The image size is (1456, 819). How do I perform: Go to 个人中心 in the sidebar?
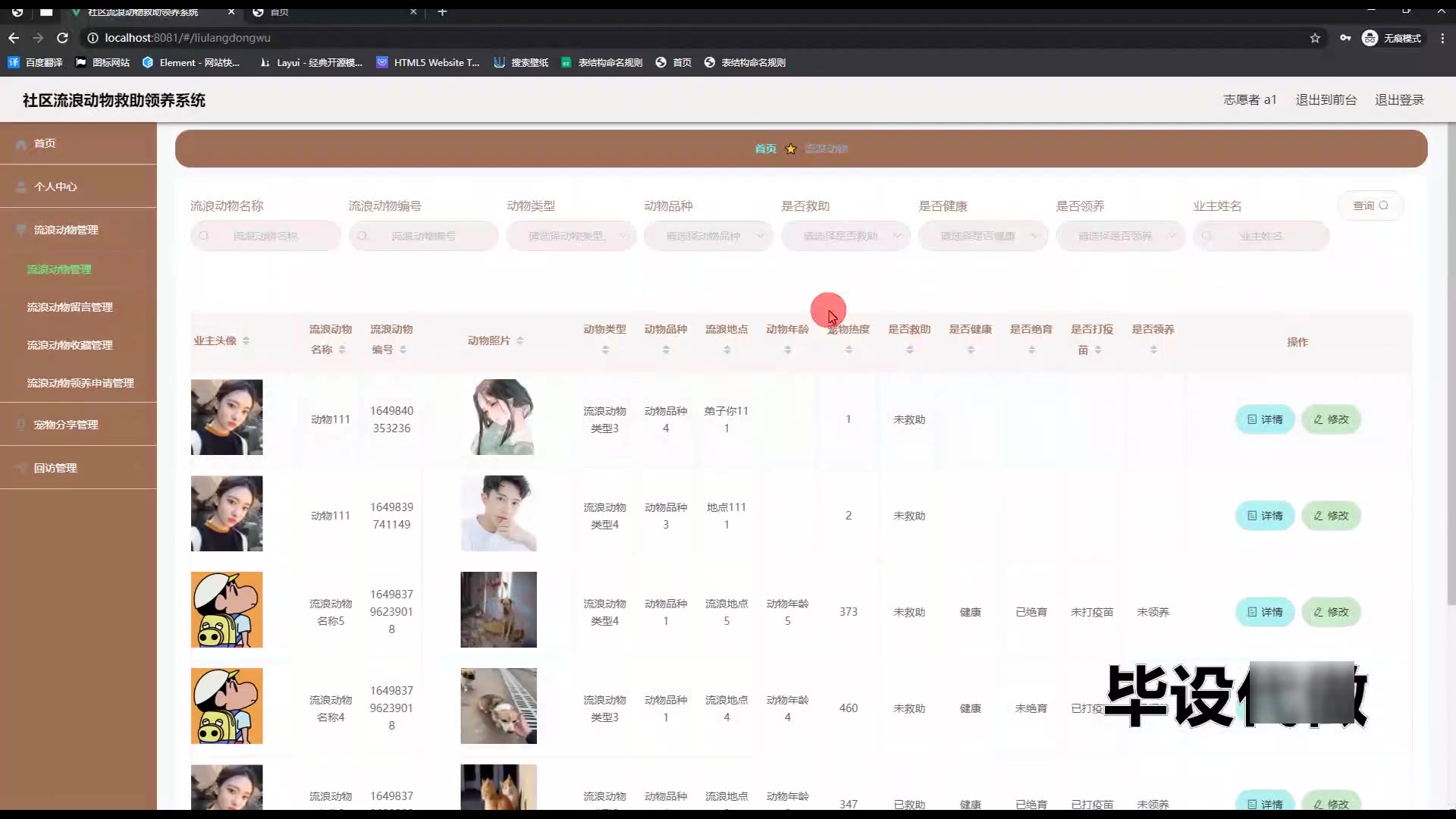point(55,187)
